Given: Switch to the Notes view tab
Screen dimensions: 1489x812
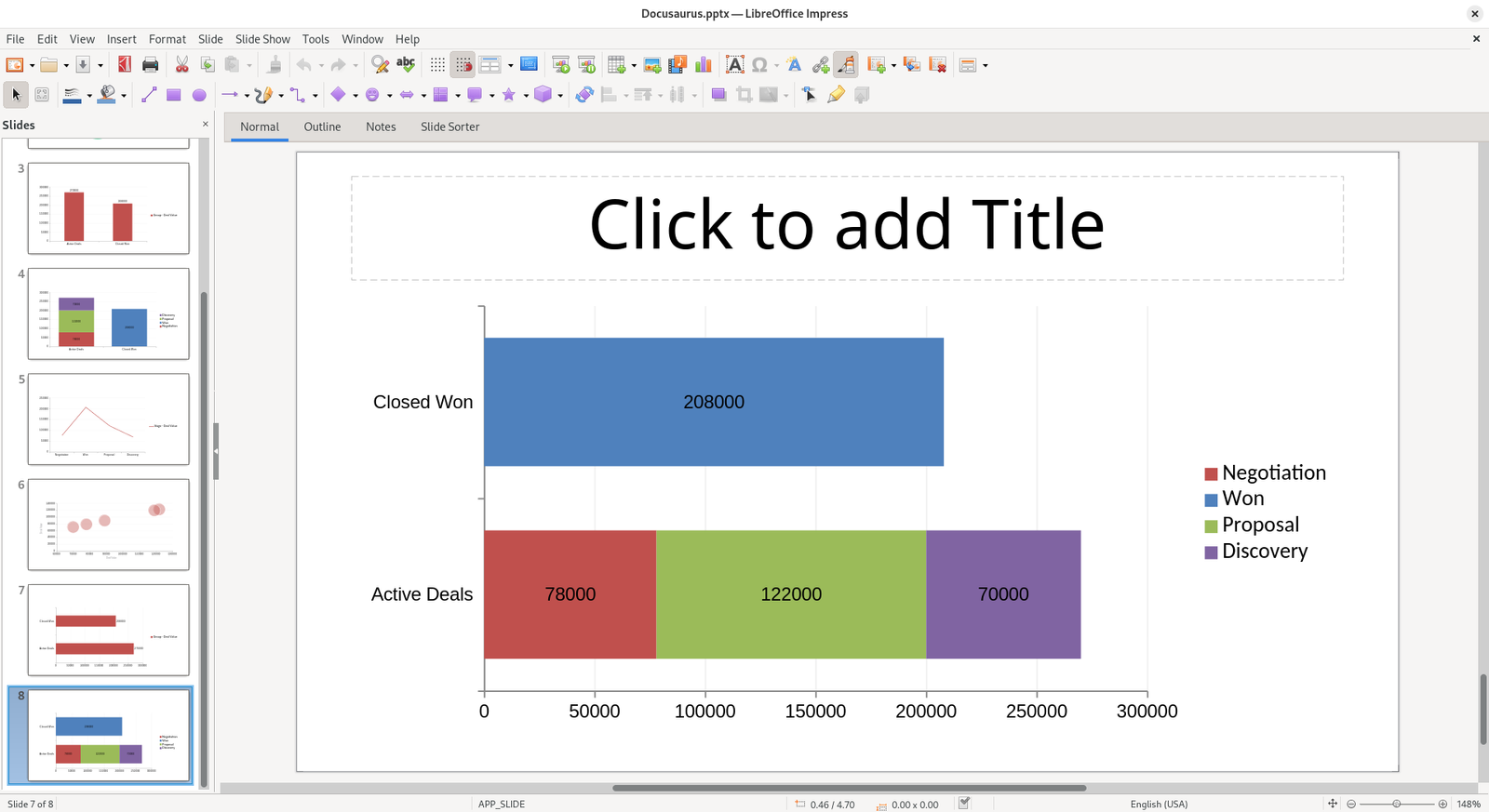Looking at the screenshot, I should pos(381,126).
